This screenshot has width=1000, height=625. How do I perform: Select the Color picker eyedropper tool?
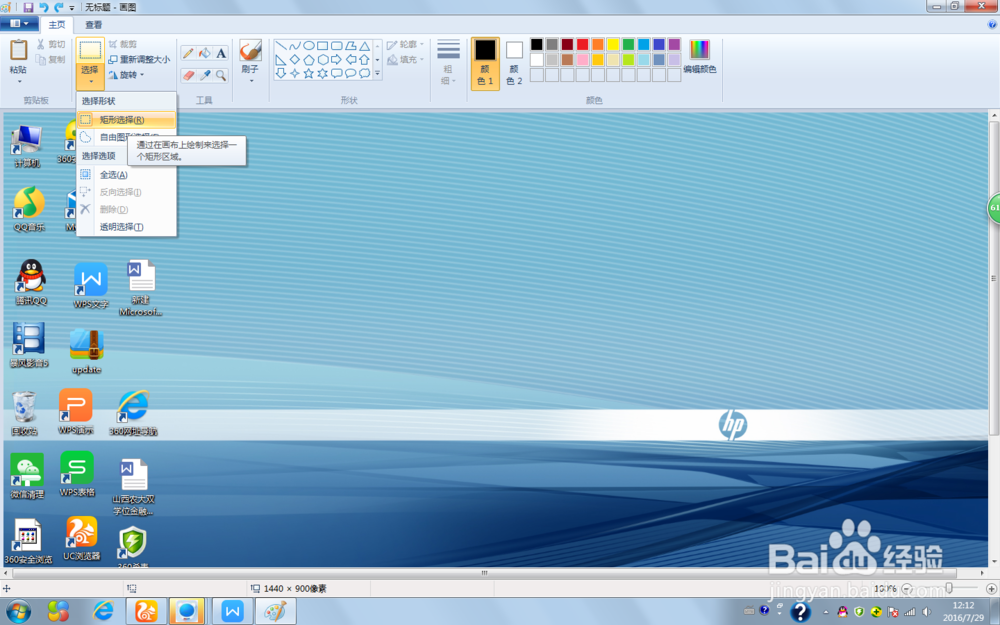coord(205,75)
